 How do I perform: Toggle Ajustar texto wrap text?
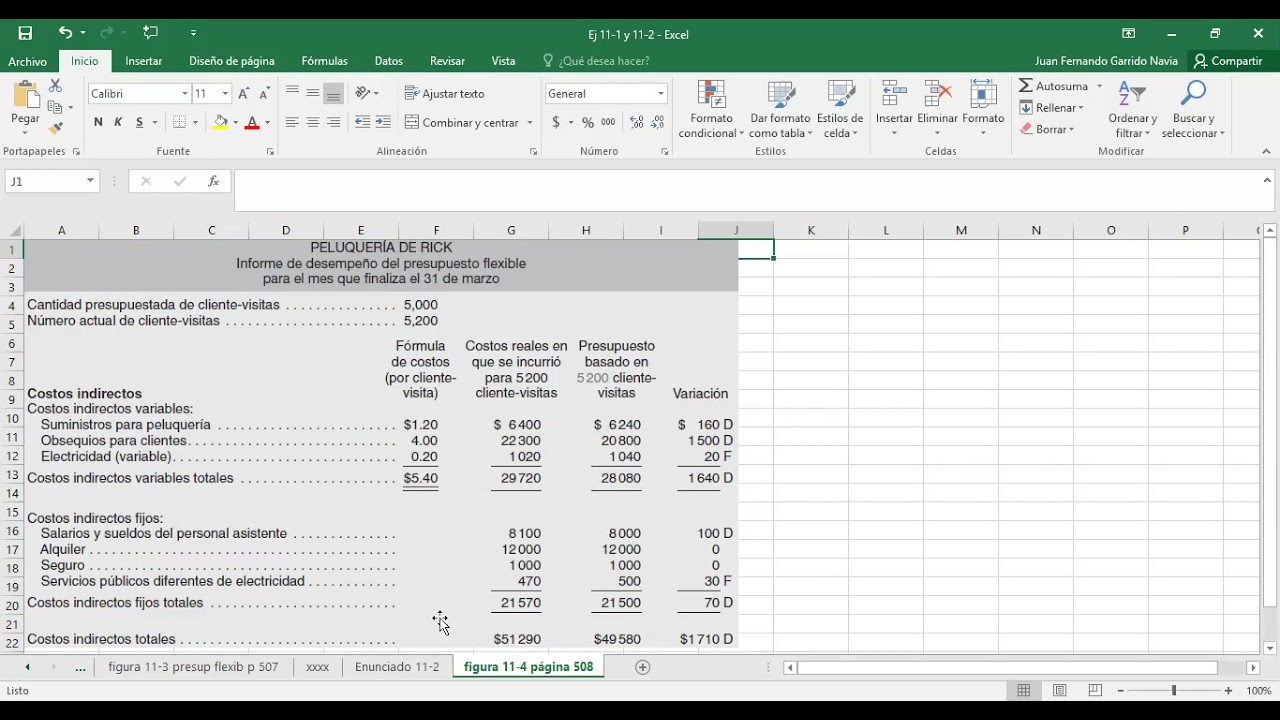pos(445,93)
